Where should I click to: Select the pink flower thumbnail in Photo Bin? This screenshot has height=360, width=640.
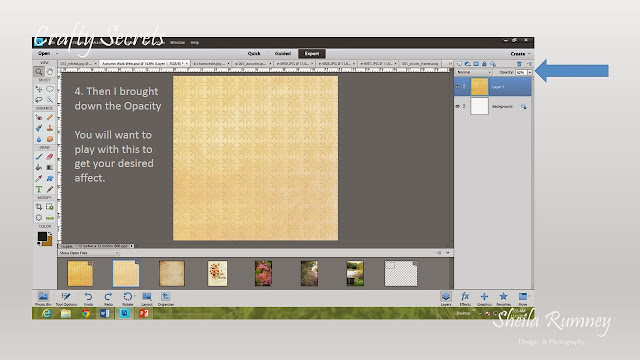[x=263, y=273]
